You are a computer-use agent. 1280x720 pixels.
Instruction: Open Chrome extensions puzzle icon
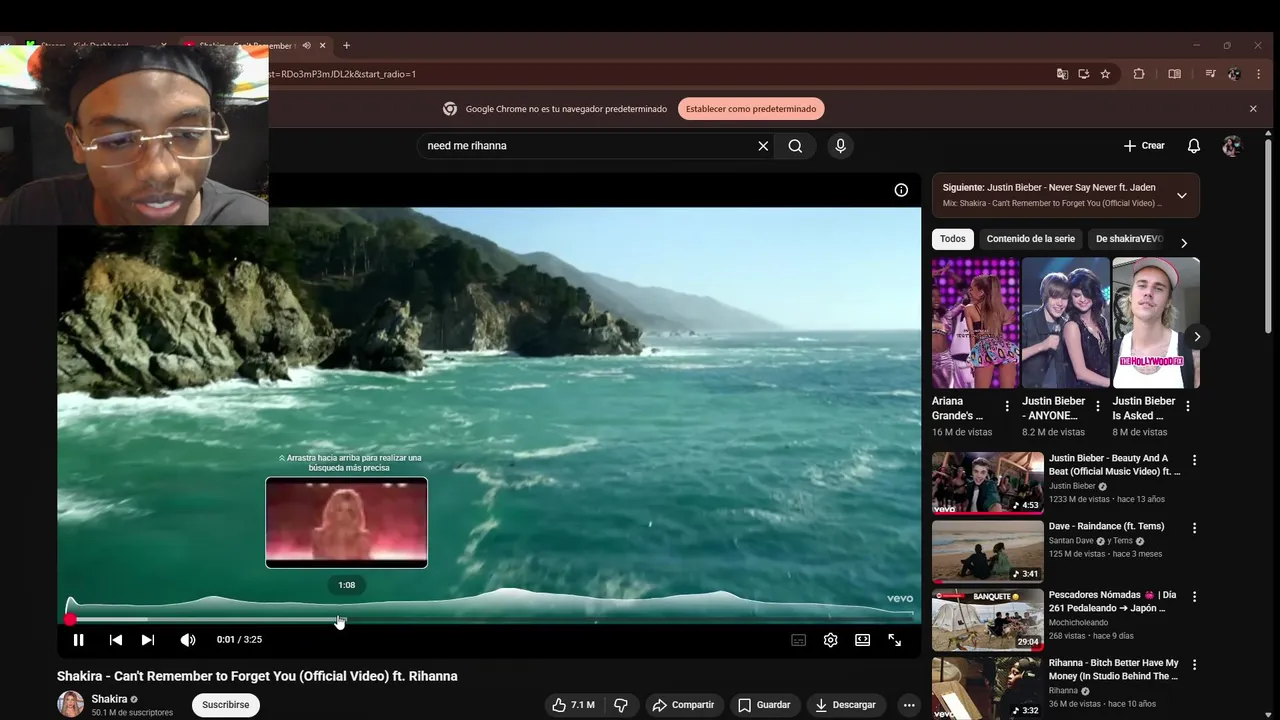(x=1139, y=74)
